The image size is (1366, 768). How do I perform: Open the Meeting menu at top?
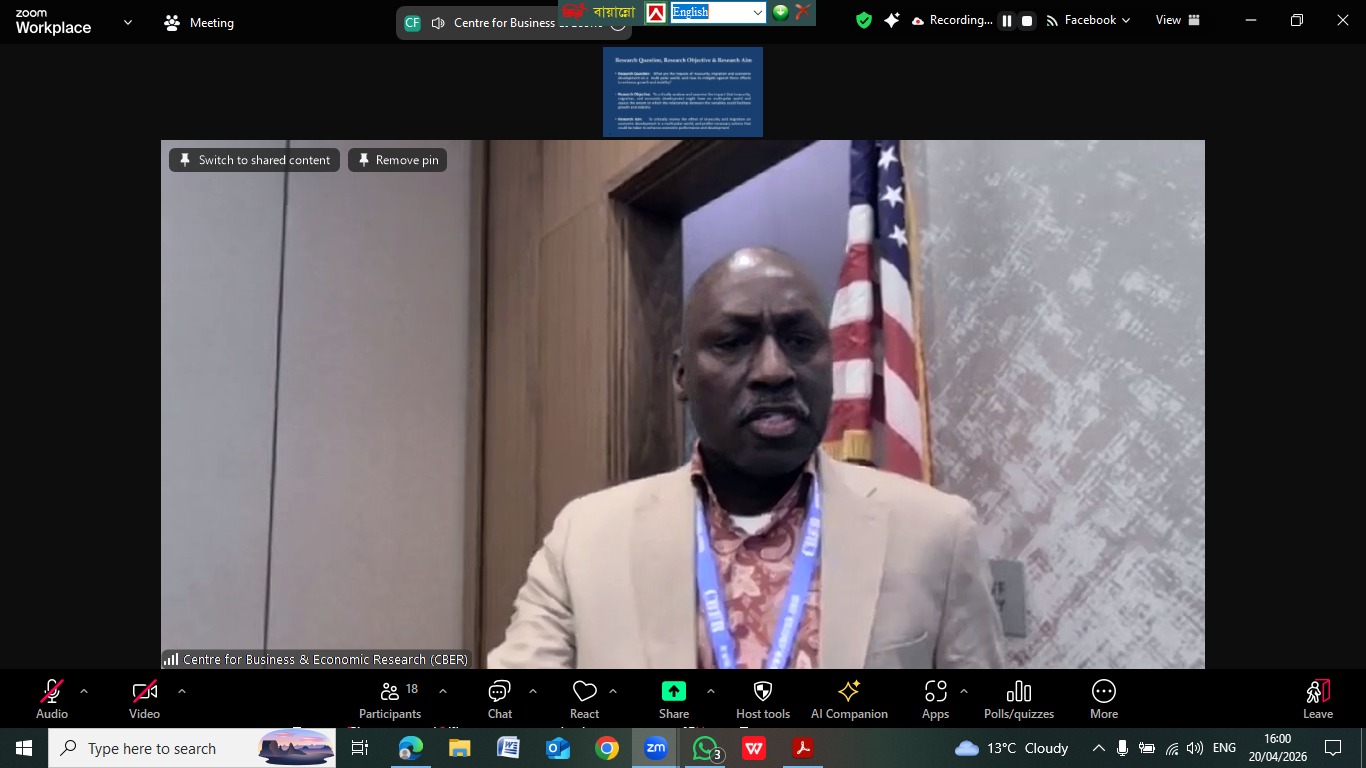coord(199,23)
